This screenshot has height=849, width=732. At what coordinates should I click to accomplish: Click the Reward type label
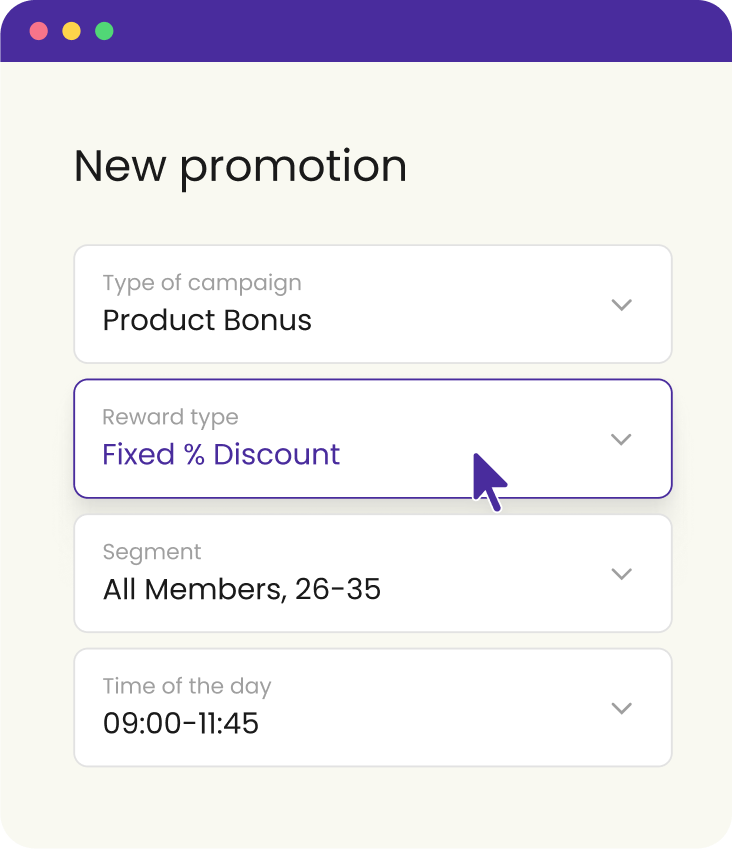click(x=170, y=417)
